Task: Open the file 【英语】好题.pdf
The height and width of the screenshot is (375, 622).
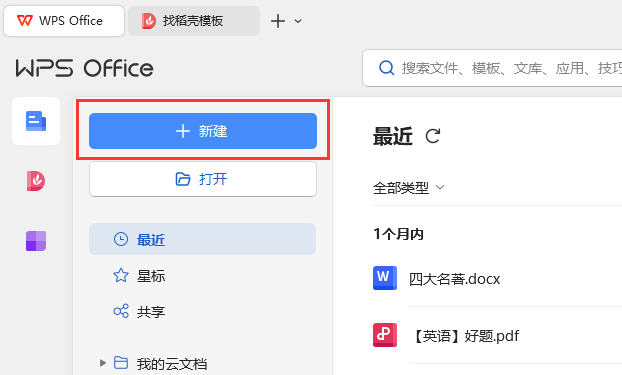Action: click(466, 336)
